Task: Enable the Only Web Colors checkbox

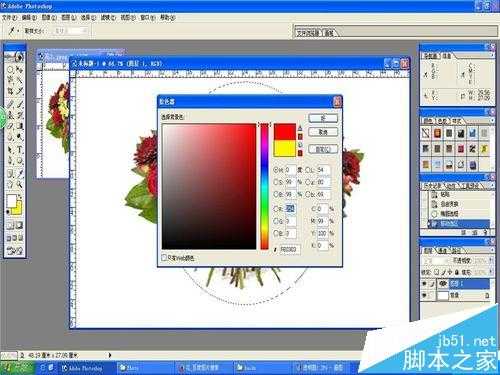Action: (164, 258)
